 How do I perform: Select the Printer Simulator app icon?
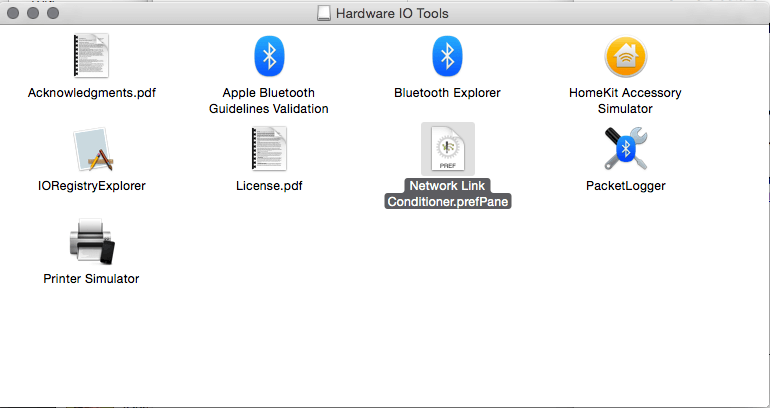[91, 242]
